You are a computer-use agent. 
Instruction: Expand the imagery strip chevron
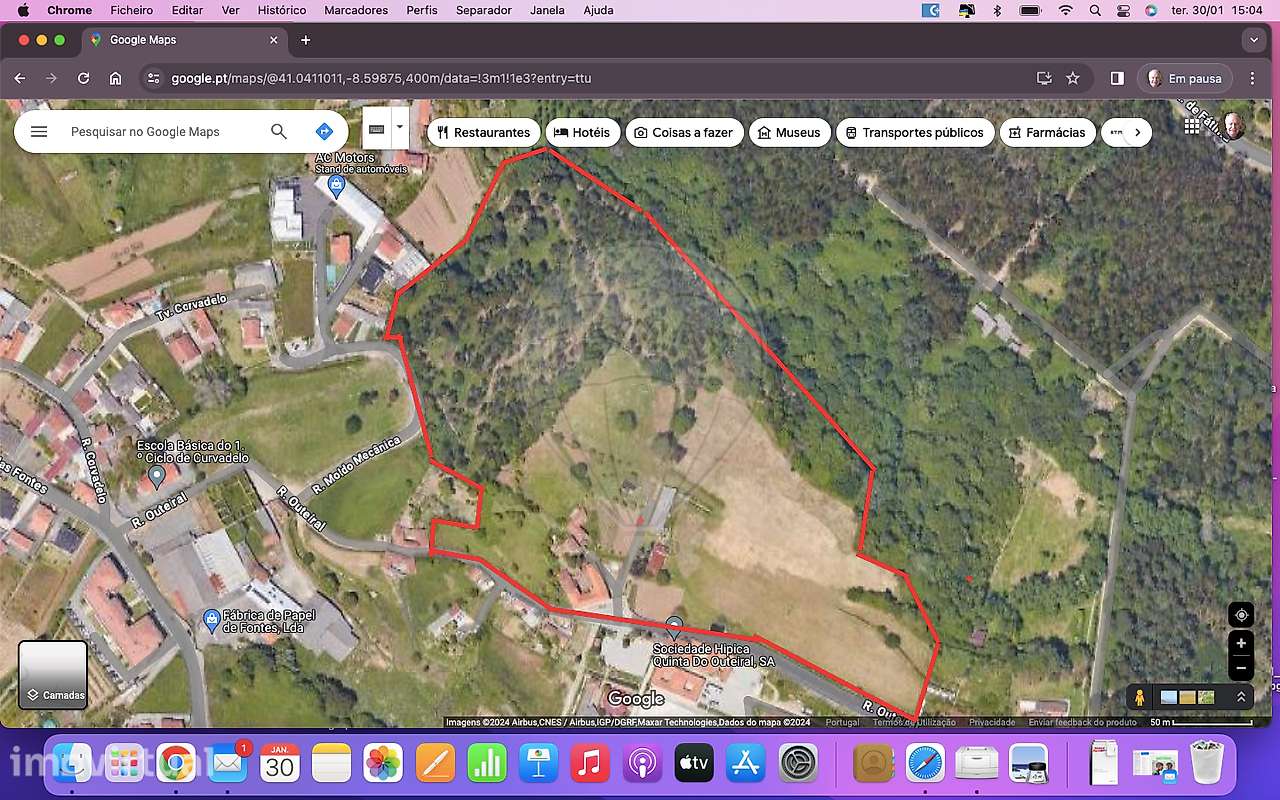(x=1241, y=697)
